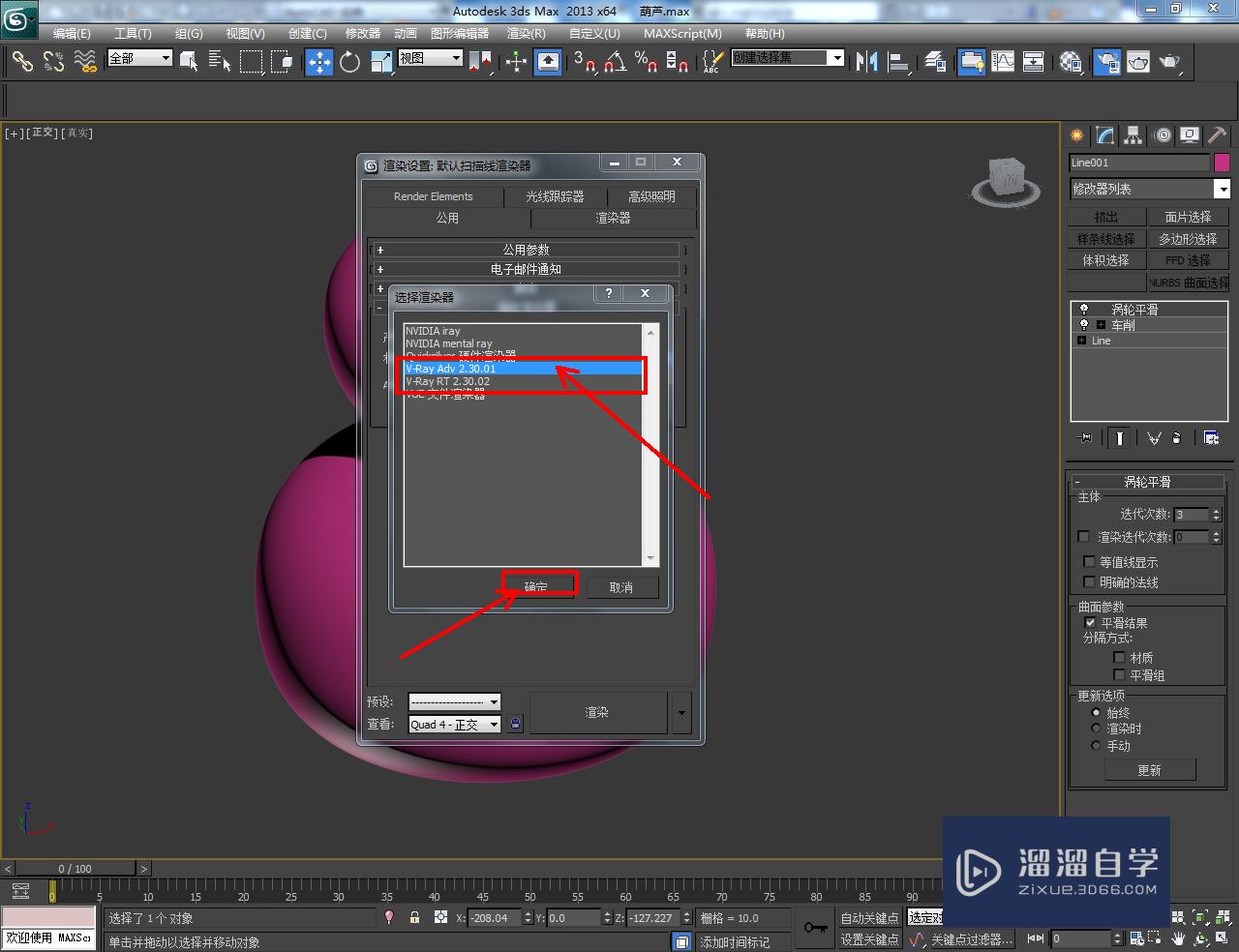The height and width of the screenshot is (952, 1239).
Task: Expand the 车削 modifier sub-levels
Action: [1101, 325]
